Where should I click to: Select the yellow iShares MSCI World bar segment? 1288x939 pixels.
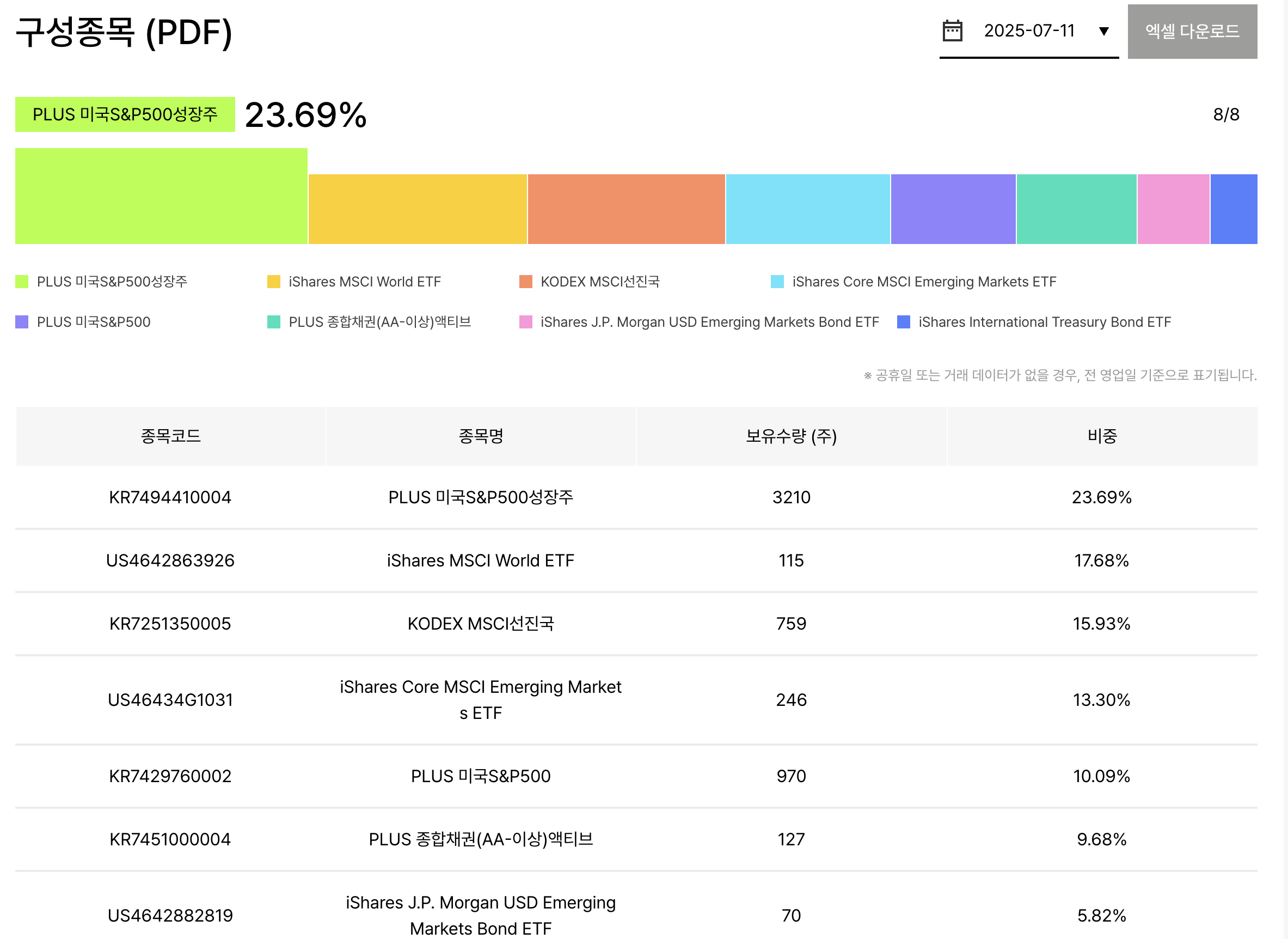(417, 209)
